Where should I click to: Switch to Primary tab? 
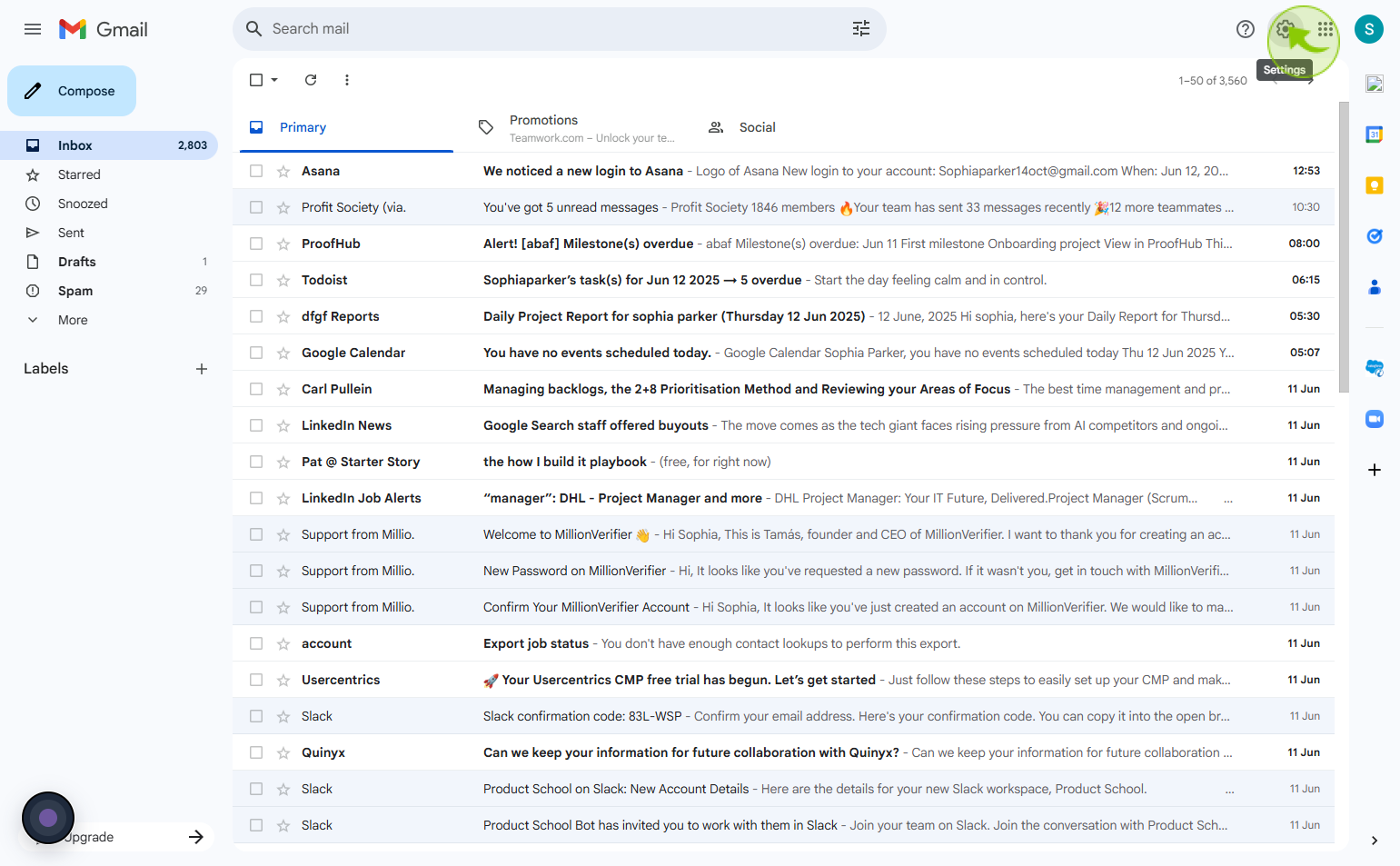[346, 127]
